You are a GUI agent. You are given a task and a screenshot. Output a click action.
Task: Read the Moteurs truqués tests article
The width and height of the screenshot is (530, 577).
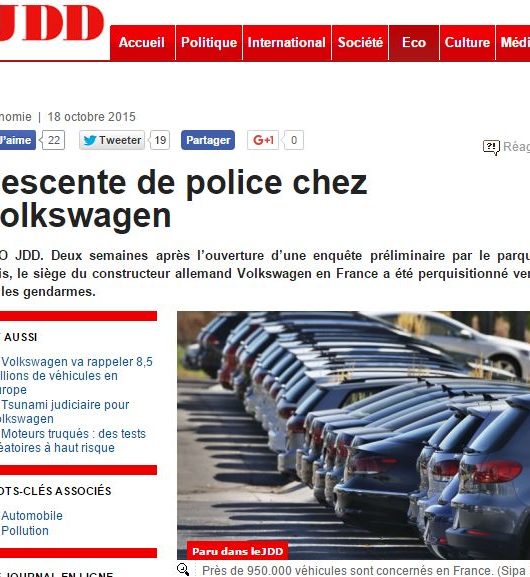(x=73, y=441)
